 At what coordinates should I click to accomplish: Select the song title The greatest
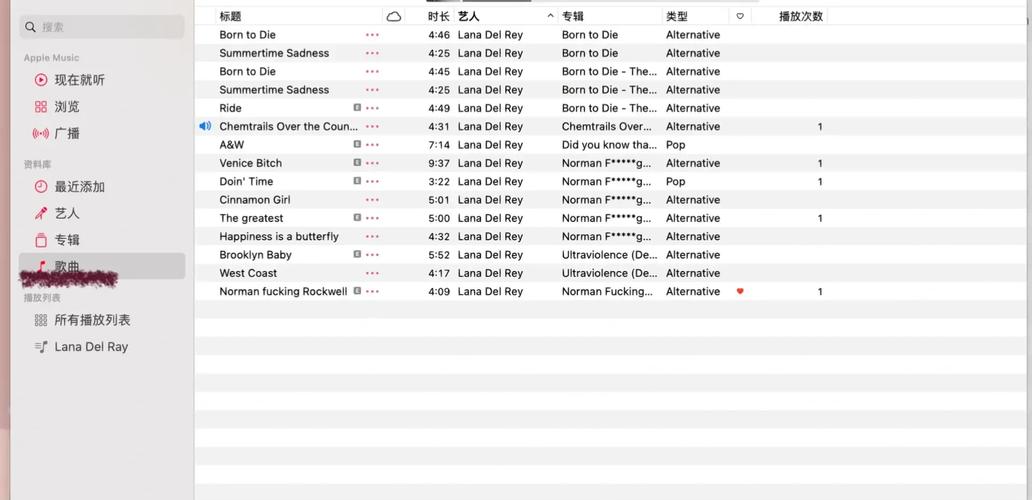point(251,218)
